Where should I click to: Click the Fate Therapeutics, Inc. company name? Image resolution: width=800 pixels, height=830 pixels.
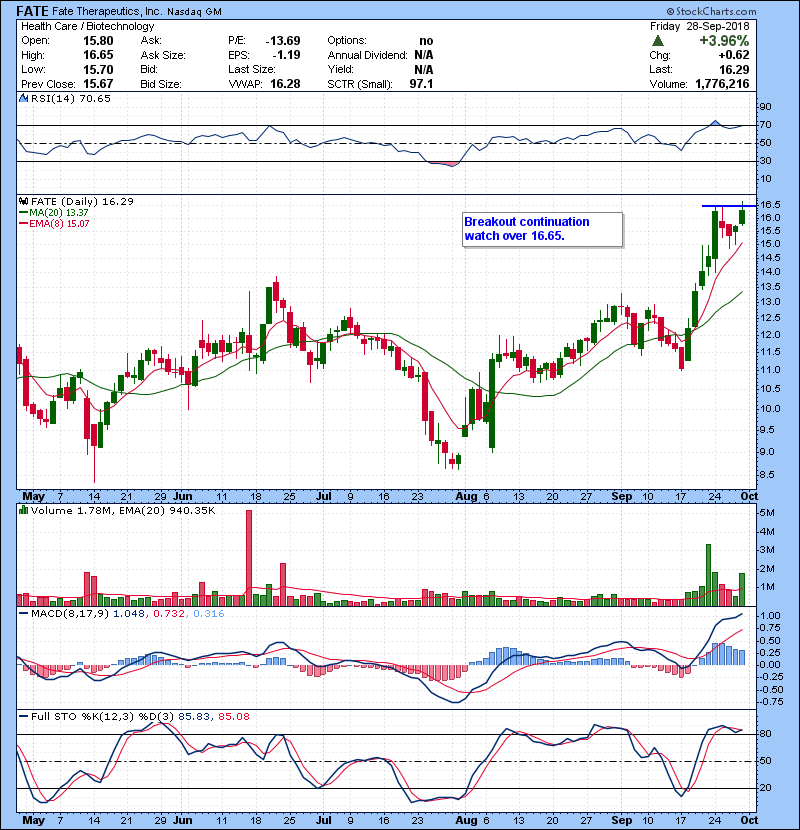pyautogui.click(x=107, y=11)
